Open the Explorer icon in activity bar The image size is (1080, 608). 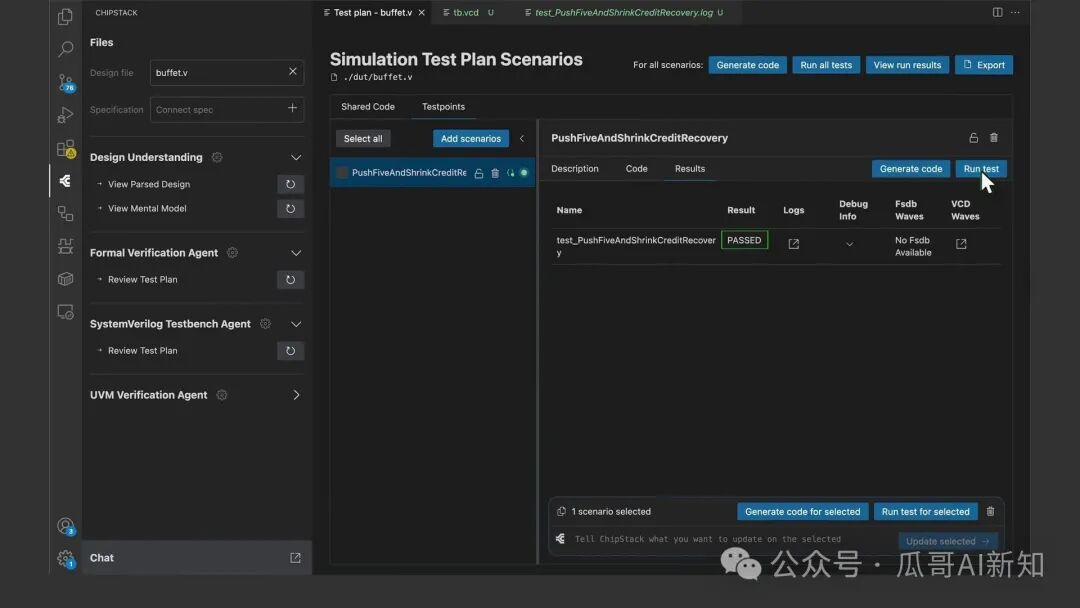(65, 16)
